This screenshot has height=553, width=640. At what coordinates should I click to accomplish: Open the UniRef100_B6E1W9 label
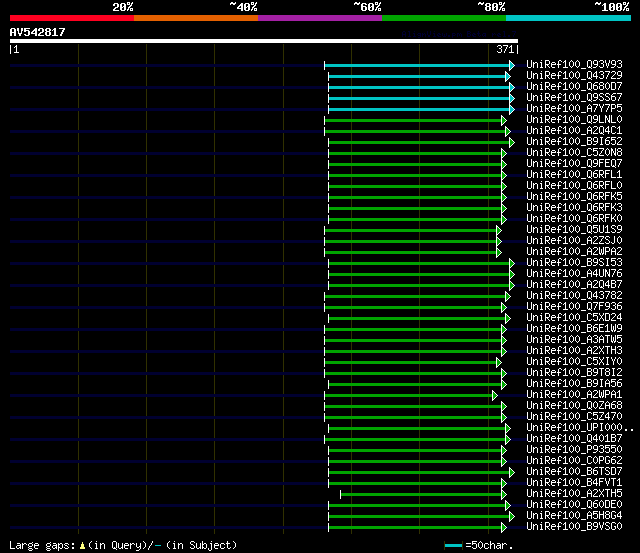pos(574,329)
